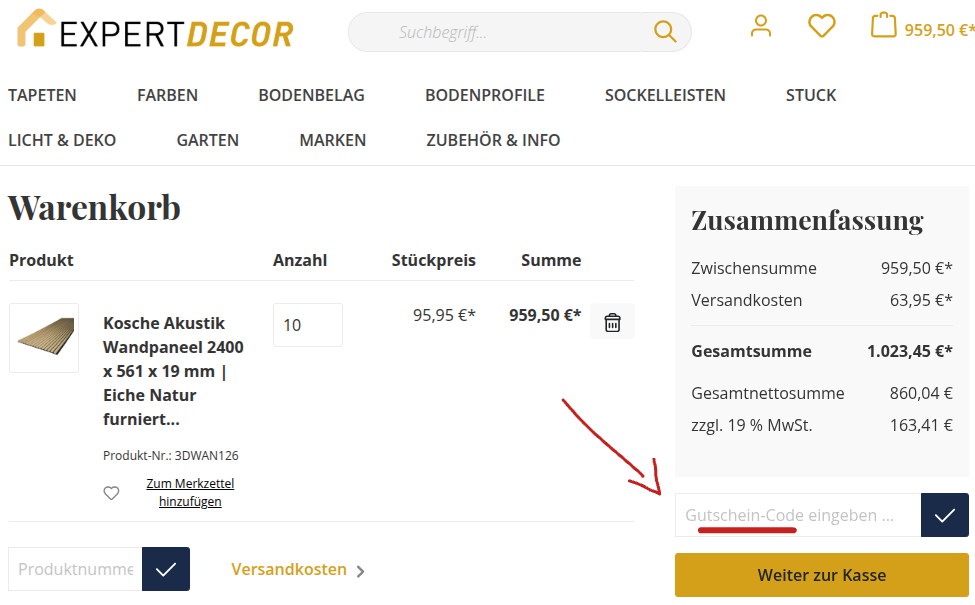Open the shopping cart icon showing 959,50 €
The height and width of the screenshot is (605, 975).
click(883, 25)
